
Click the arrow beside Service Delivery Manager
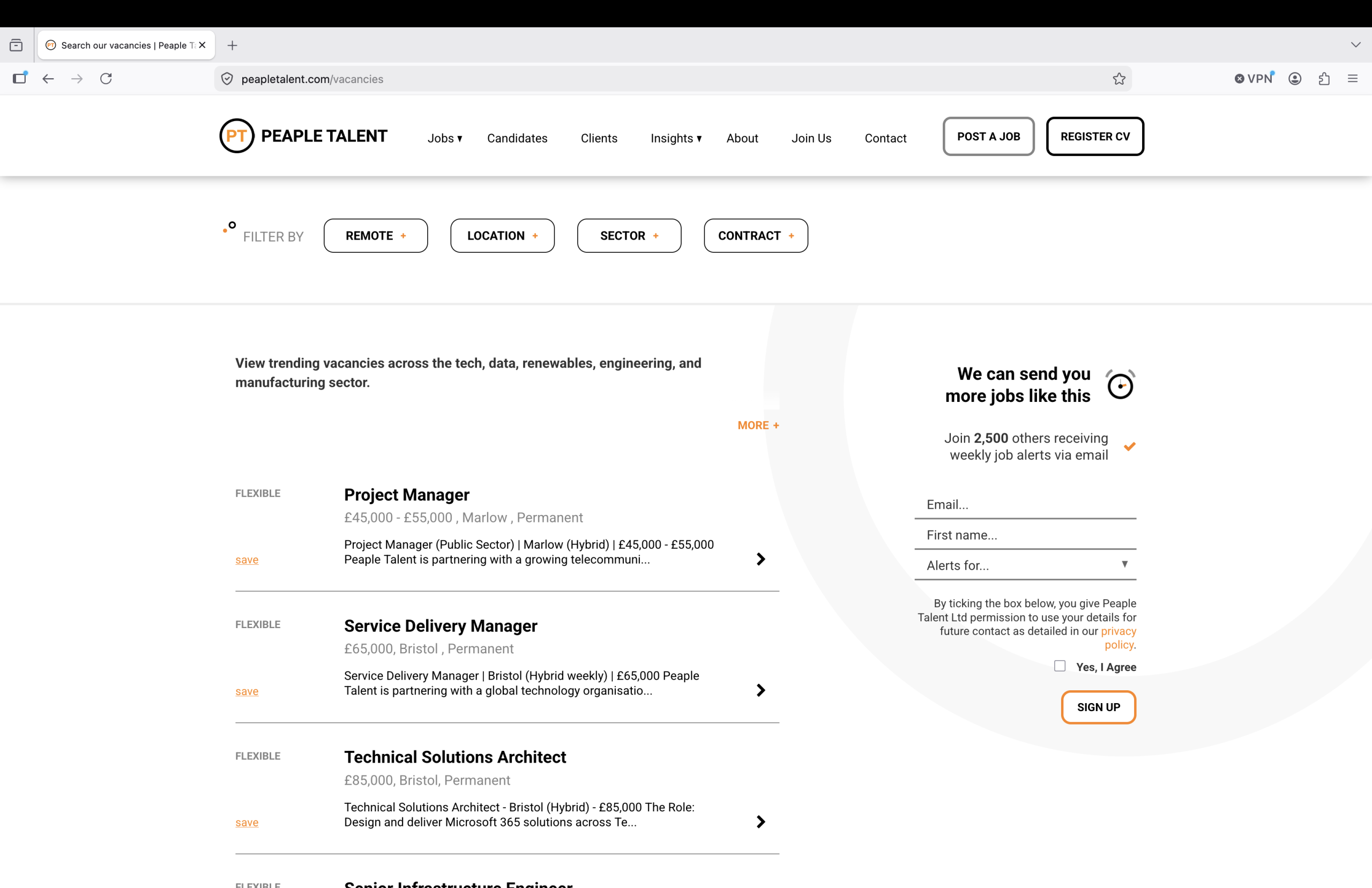761,690
